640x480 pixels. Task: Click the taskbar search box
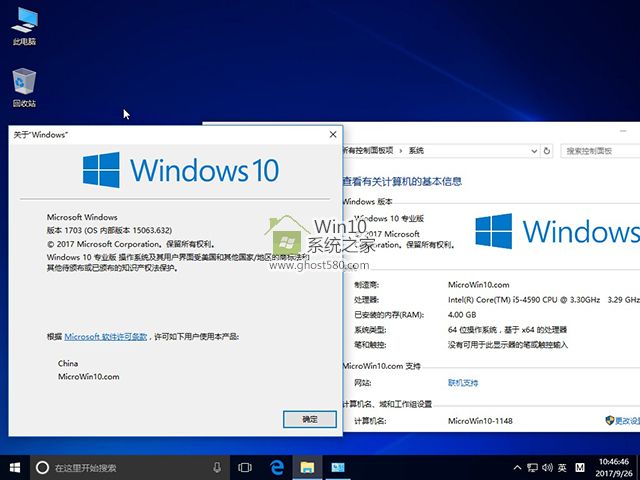(129, 468)
